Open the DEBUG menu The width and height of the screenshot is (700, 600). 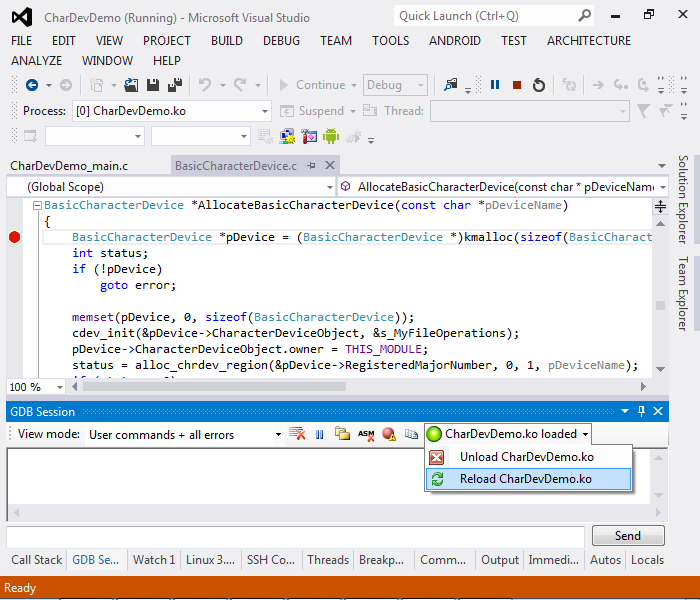tap(281, 41)
